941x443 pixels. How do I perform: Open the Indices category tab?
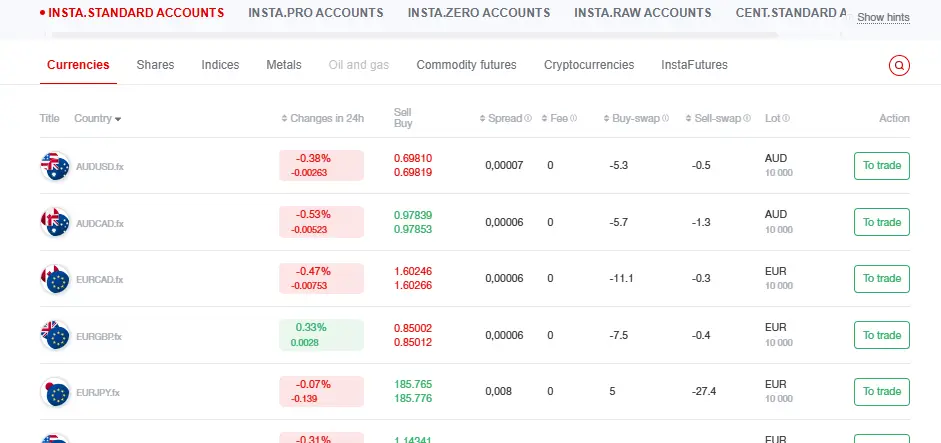click(x=220, y=65)
